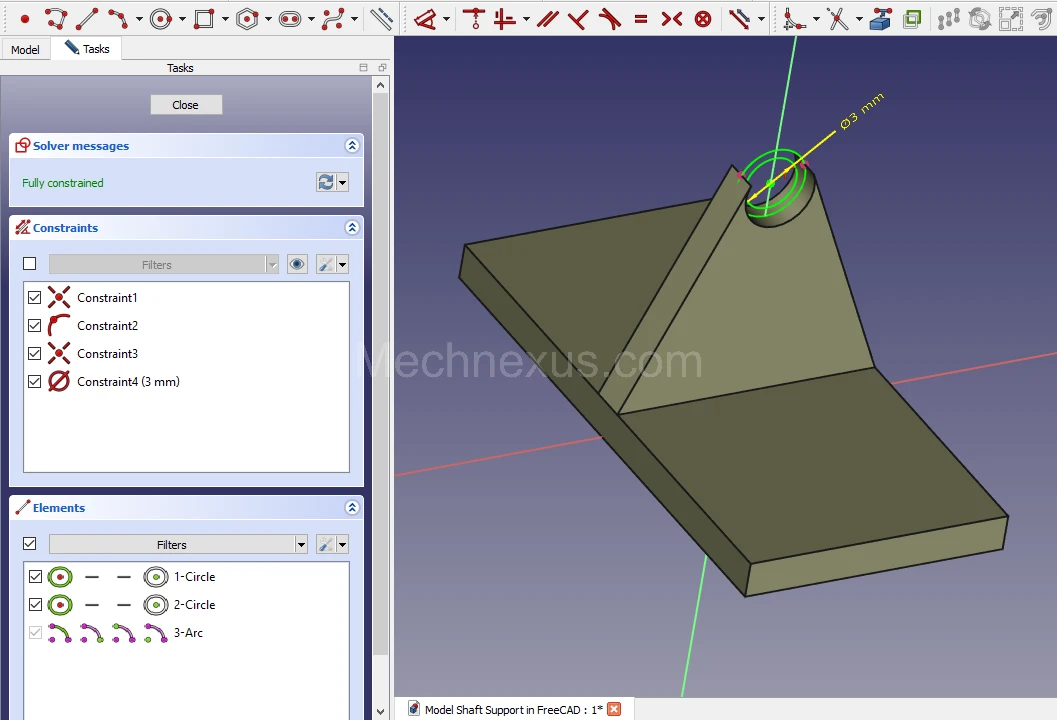Image resolution: width=1057 pixels, height=720 pixels.
Task: Click the Close button in Tasks
Action: [186, 105]
